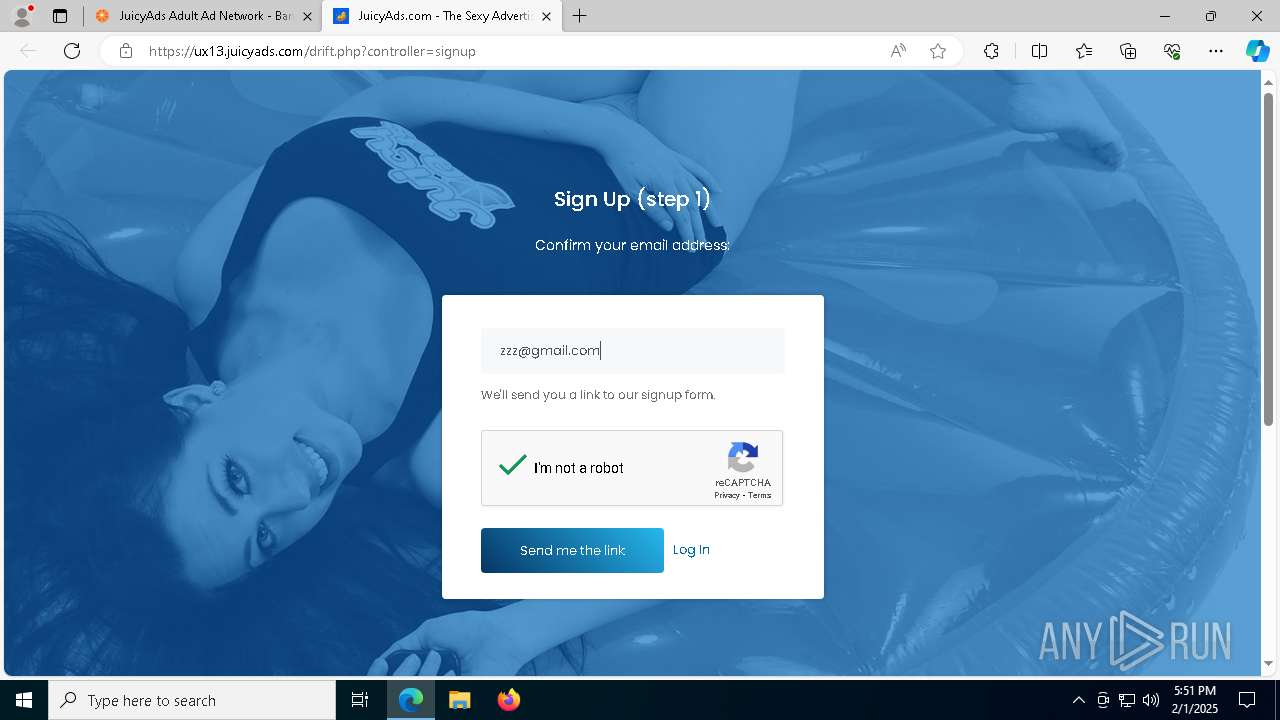Open the notification center icon
The image size is (1280, 720).
tap(1247, 700)
